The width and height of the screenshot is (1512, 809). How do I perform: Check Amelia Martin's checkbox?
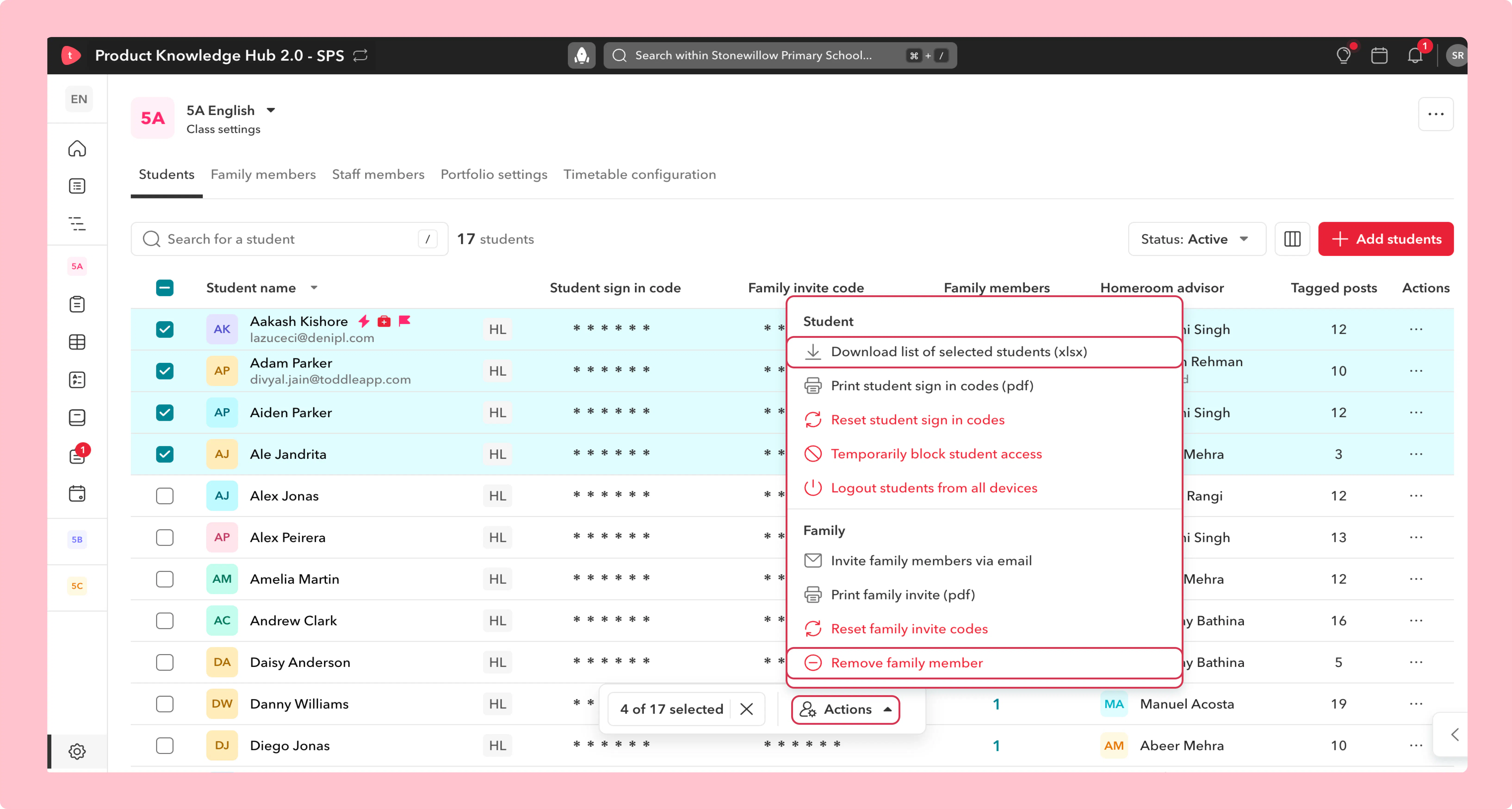click(x=165, y=579)
